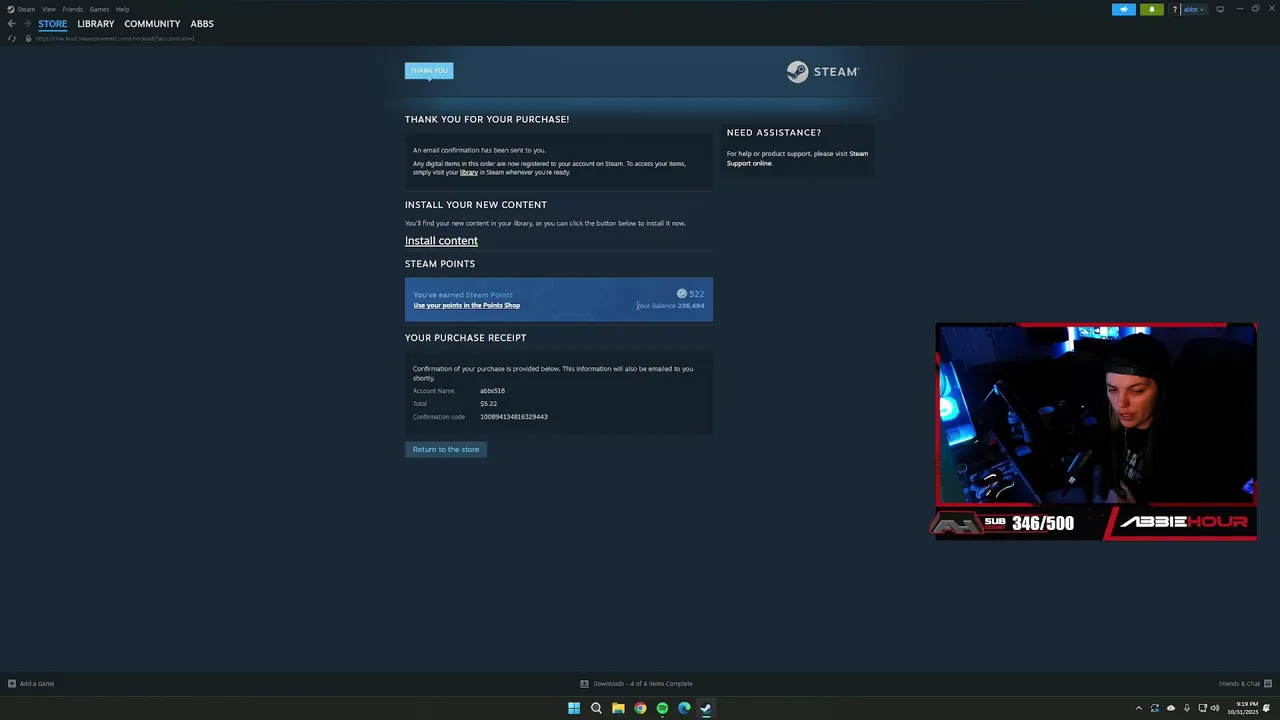This screenshot has height=720, width=1280.
Task: Show hidden system tray icons
Action: click(x=1138, y=708)
